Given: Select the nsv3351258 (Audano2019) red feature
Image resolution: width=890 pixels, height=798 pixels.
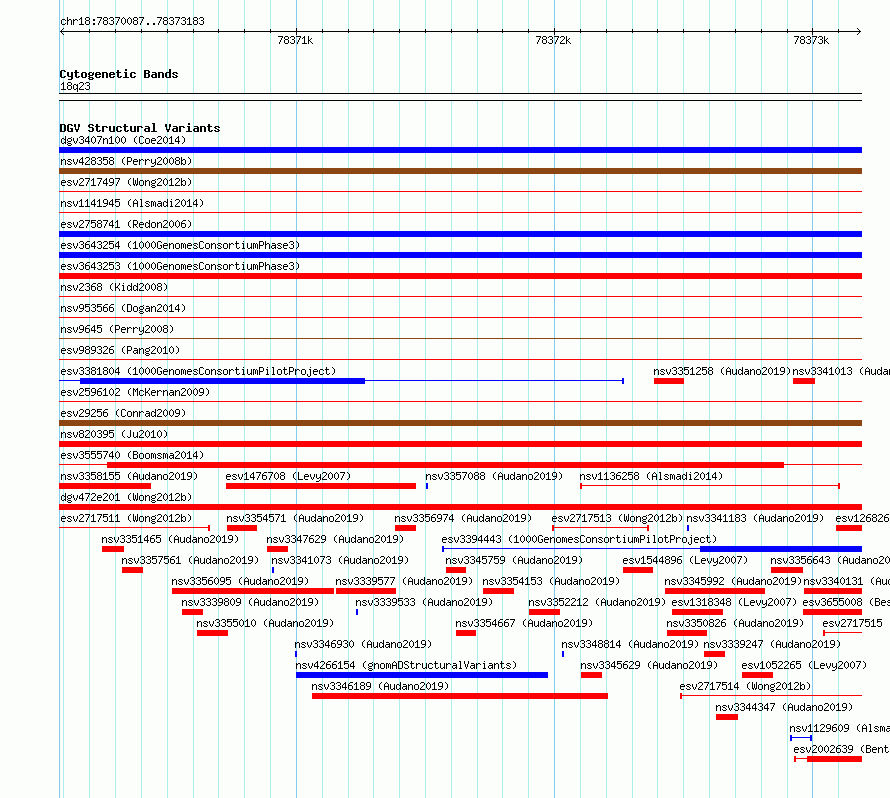Looking at the screenshot, I should [669, 381].
